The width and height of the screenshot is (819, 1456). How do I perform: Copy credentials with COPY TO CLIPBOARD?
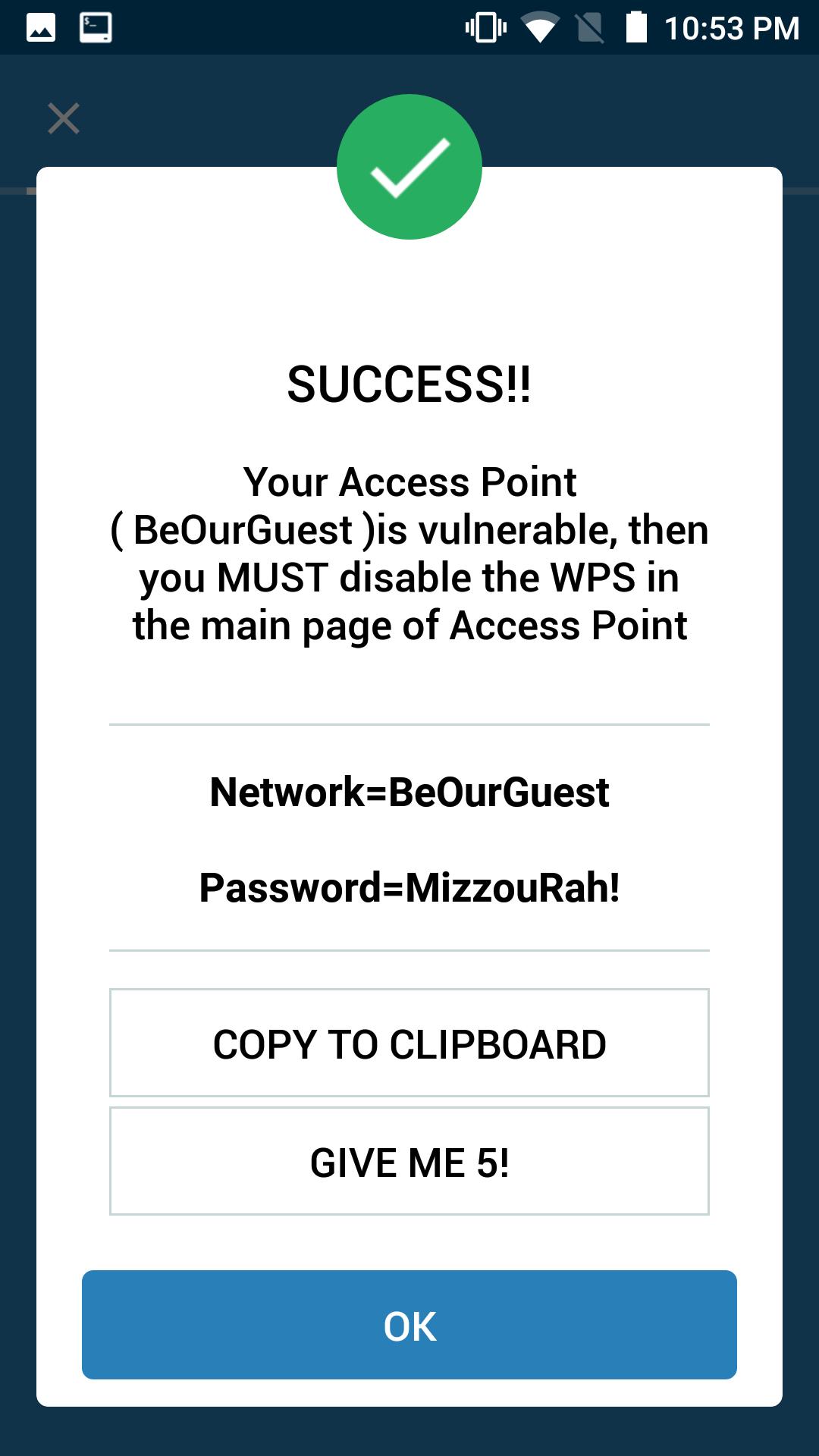pos(409,1043)
